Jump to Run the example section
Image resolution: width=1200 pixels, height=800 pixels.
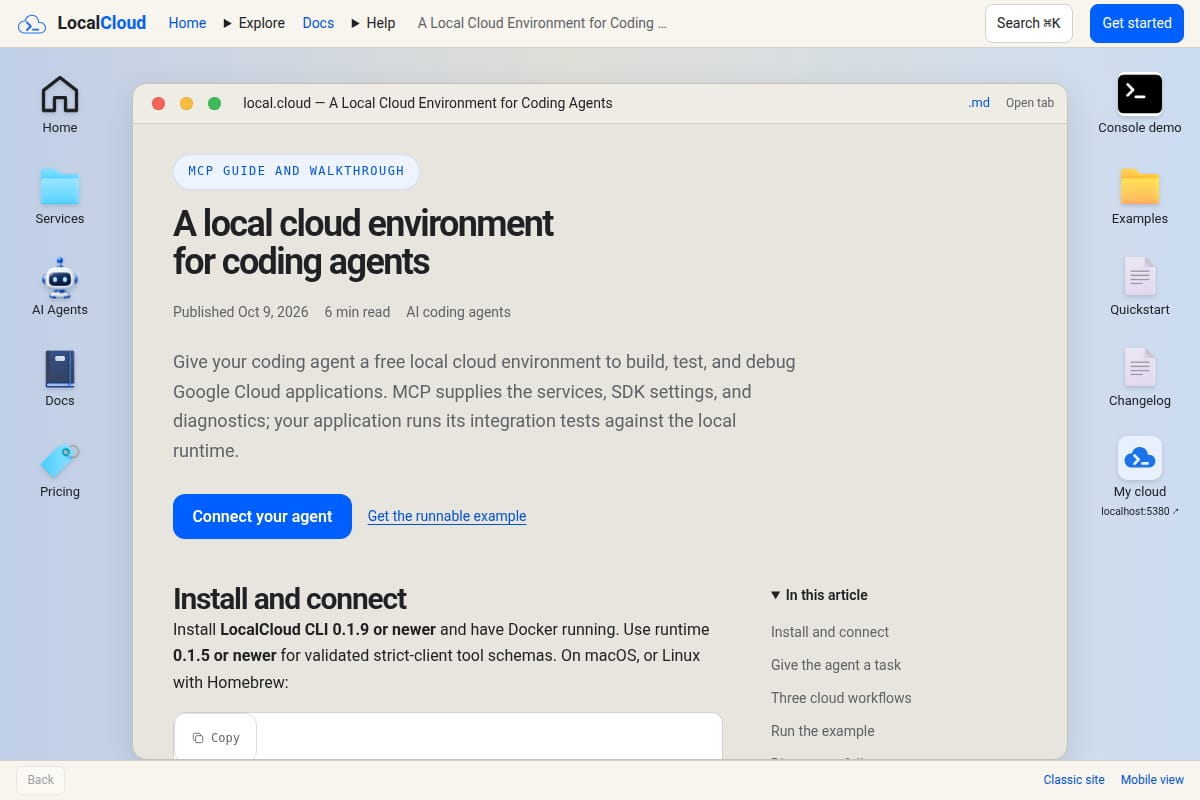click(823, 731)
